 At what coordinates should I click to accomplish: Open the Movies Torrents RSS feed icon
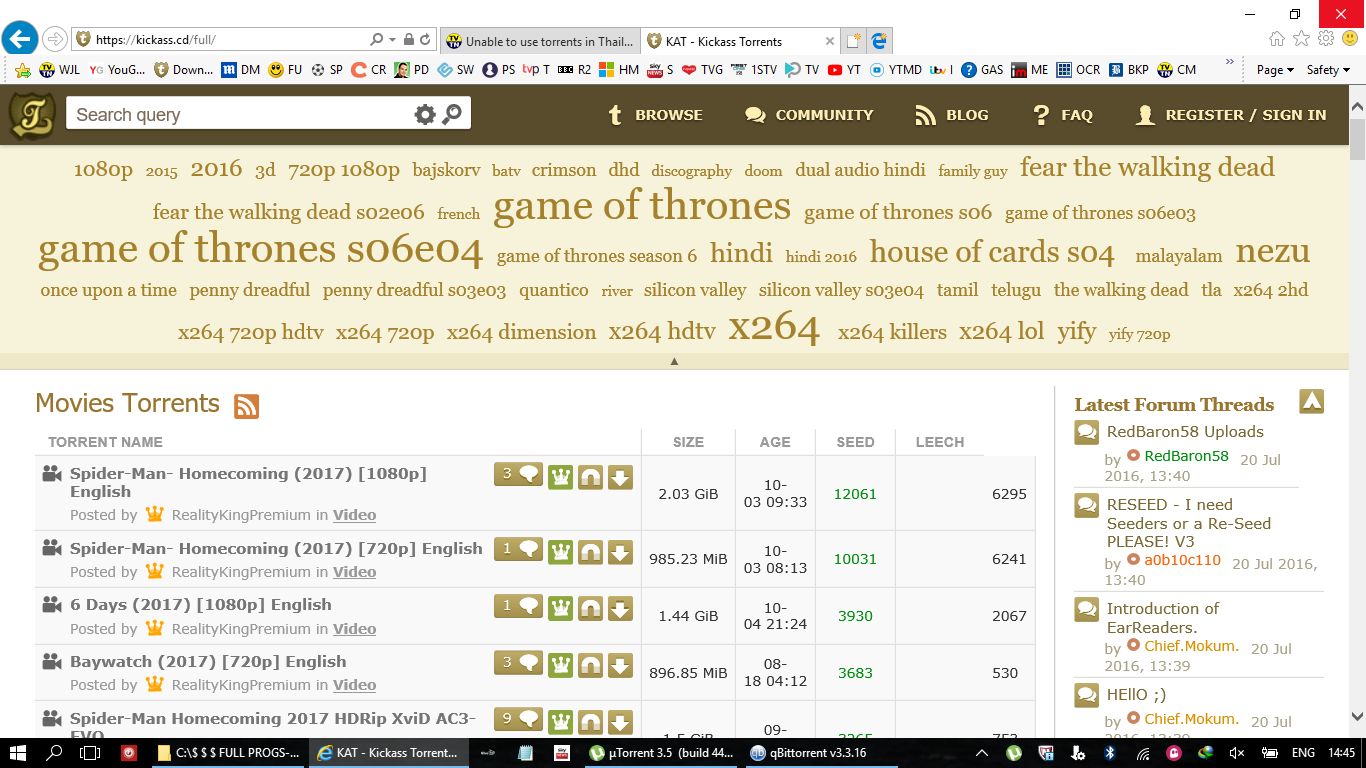click(x=246, y=406)
